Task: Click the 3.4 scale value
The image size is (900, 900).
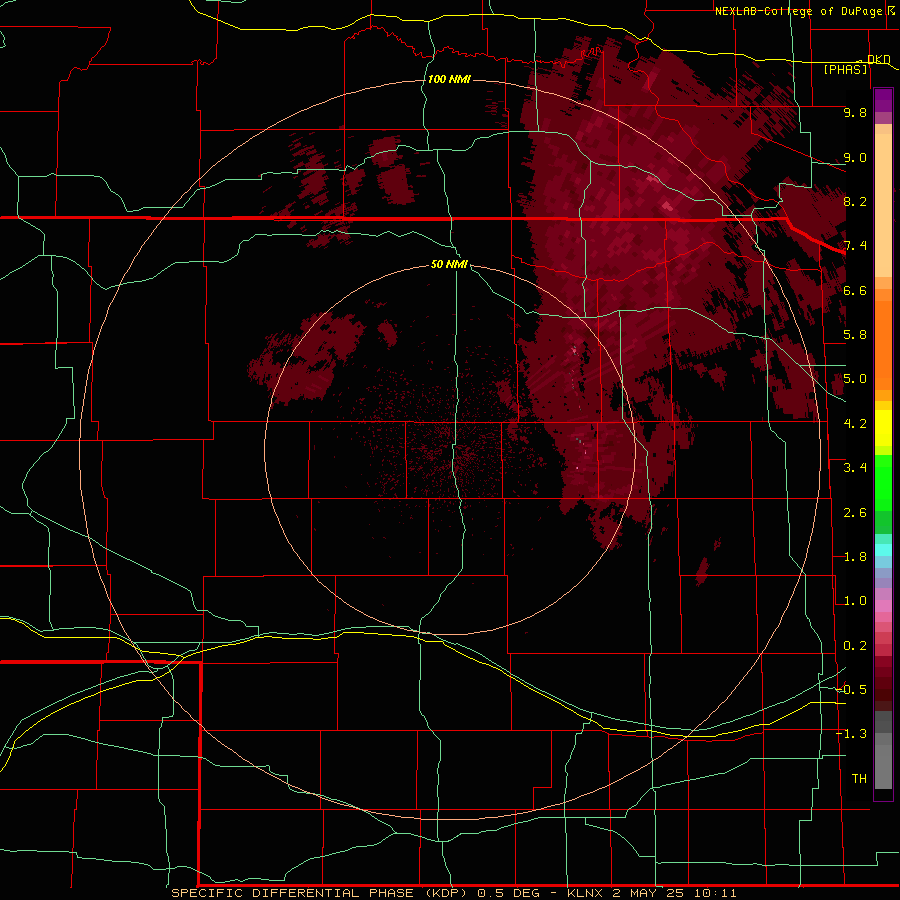Action: point(855,468)
